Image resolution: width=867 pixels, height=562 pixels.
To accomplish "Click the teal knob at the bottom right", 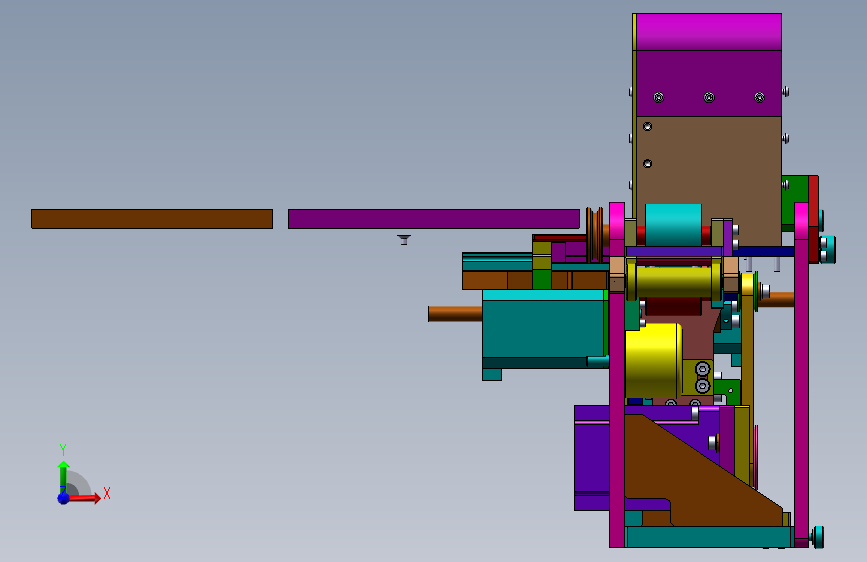I will pos(818,537).
